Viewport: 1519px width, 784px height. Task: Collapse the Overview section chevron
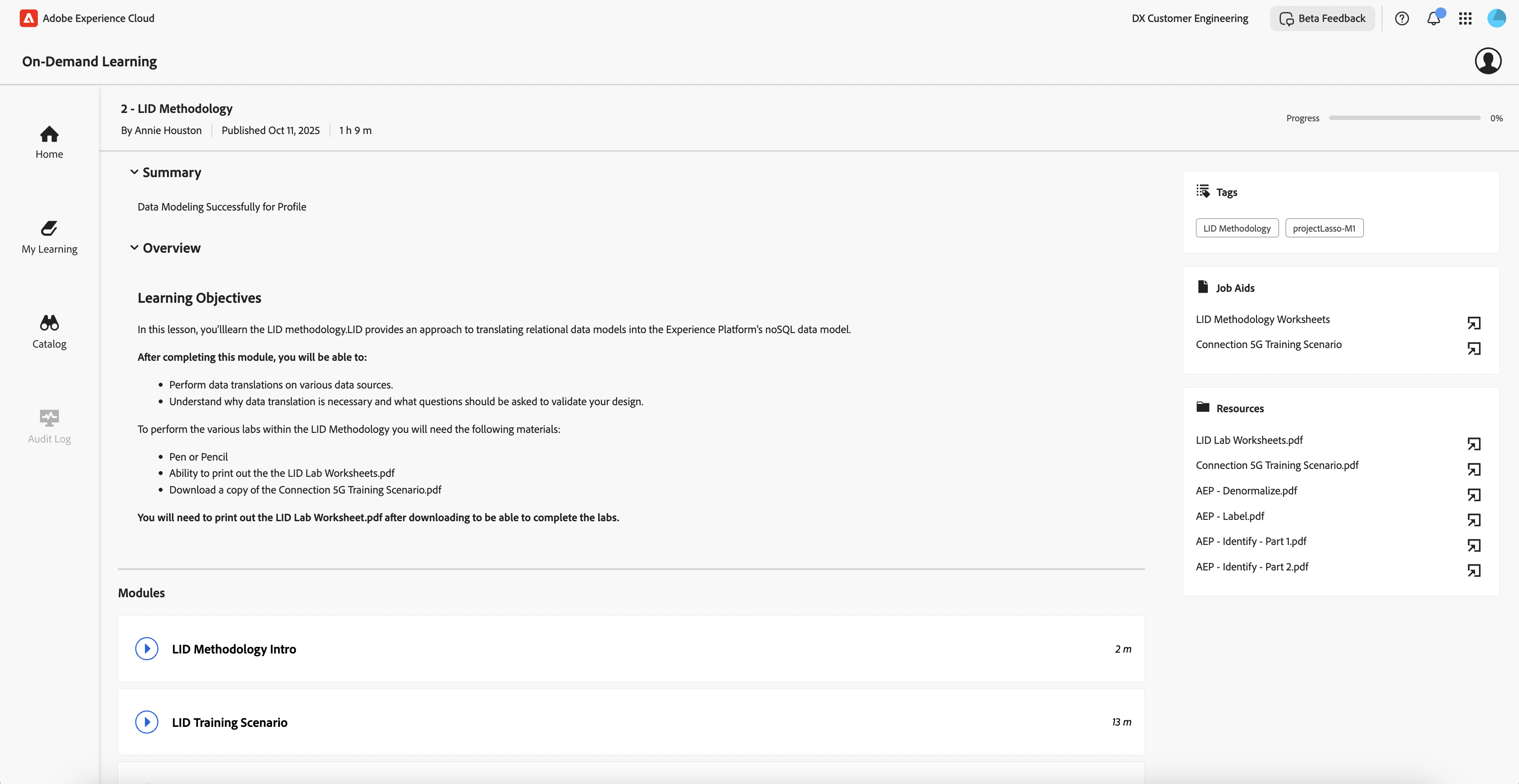[x=134, y=247]
